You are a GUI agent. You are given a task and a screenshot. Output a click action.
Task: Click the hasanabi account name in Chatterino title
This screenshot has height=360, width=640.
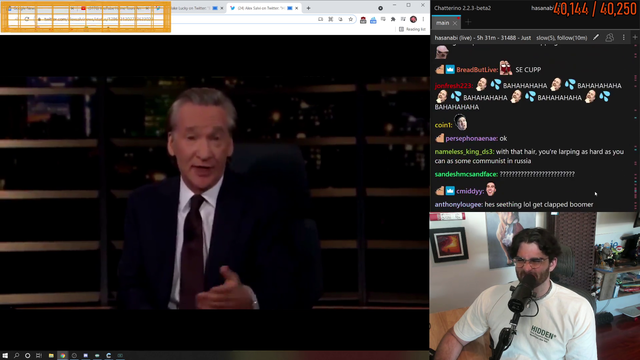[542, 8]
